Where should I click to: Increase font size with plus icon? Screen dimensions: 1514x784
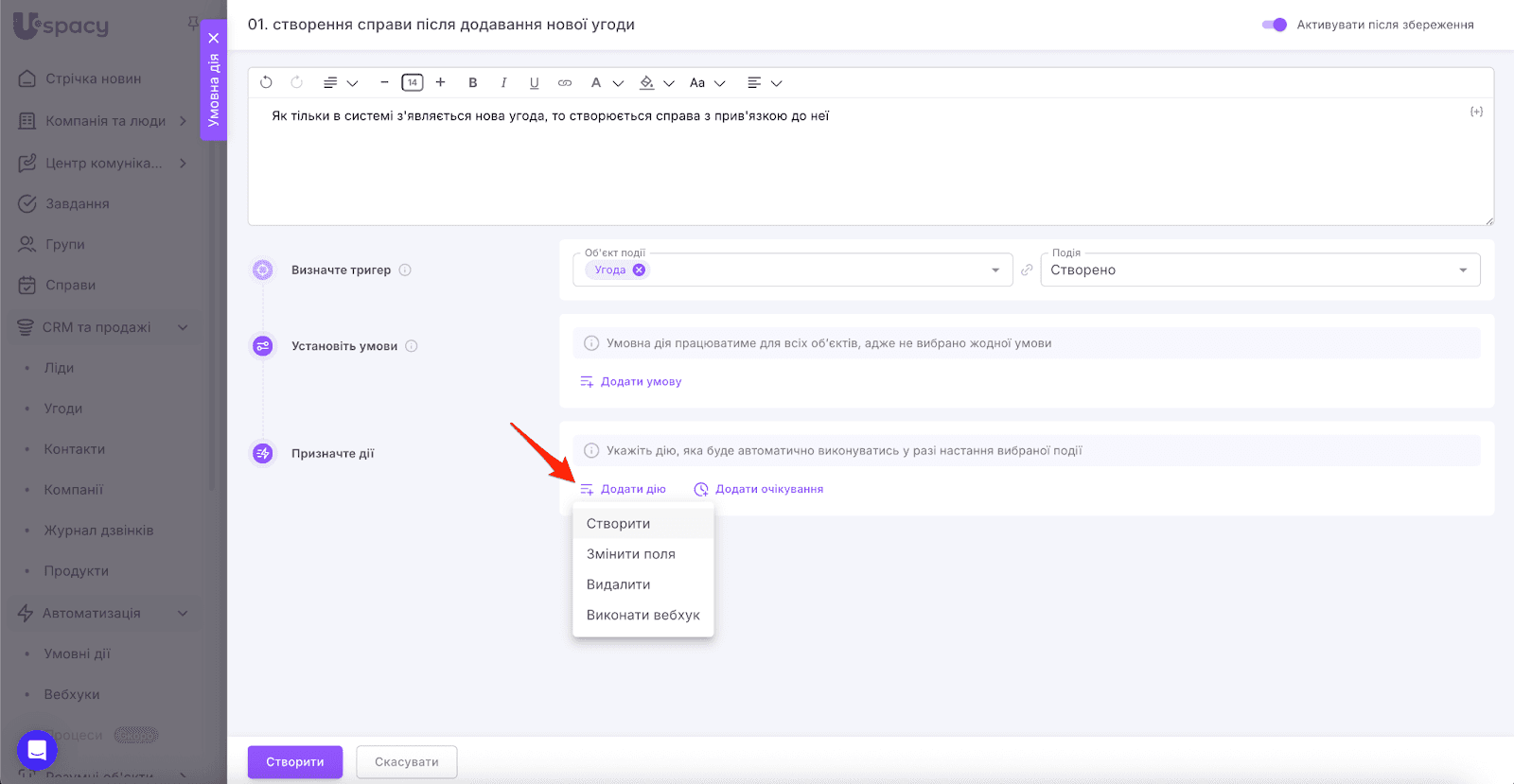(x=440, y=83)
